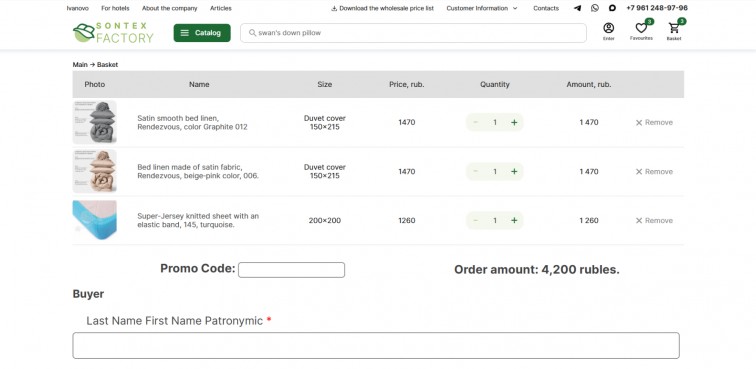This screenshot has width=756, height=369.
Task: Open About the company page
Action: pyautogui.click(x=169, y=8)
